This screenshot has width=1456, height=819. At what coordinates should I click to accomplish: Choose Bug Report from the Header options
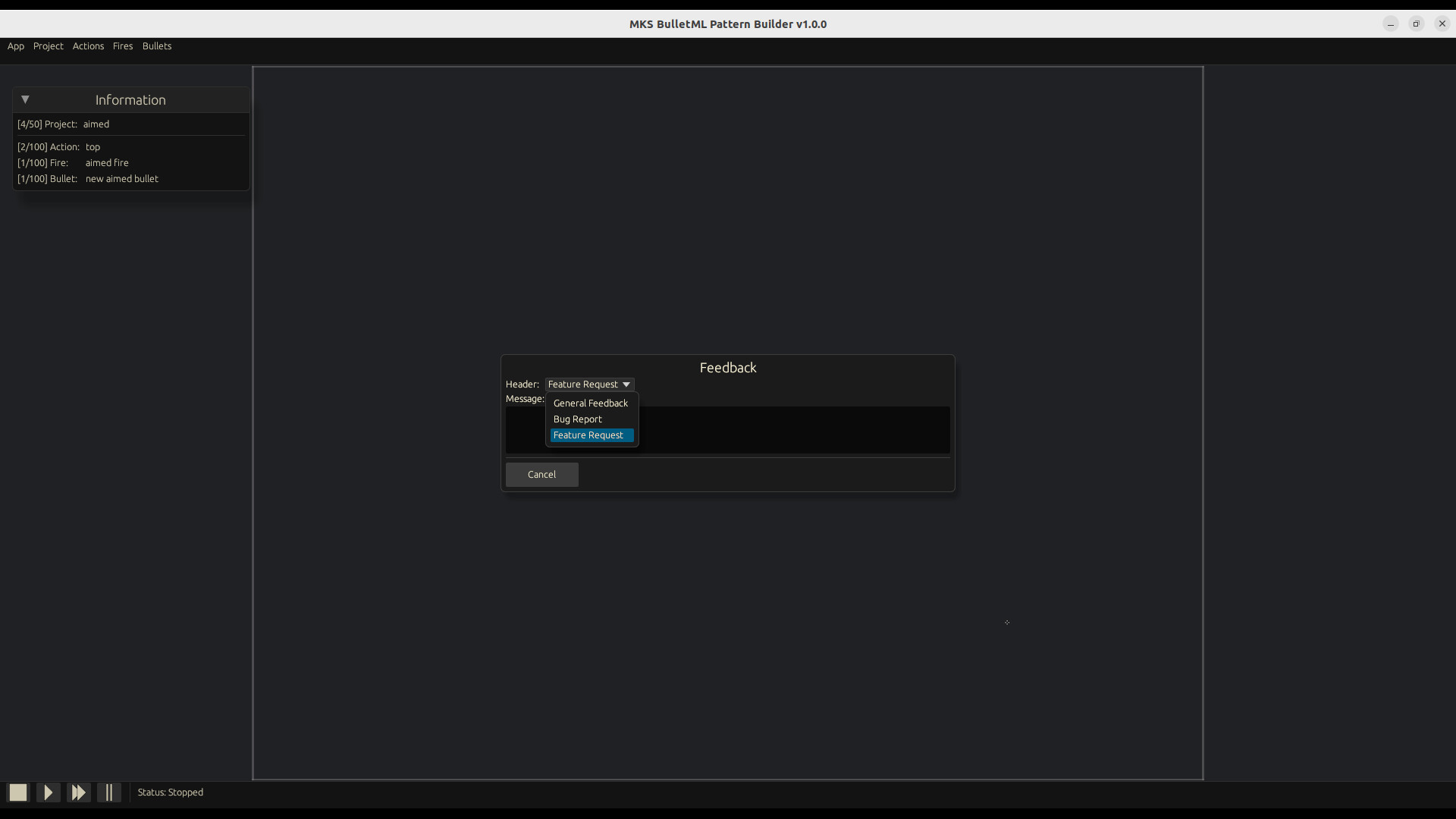pyautogui.click(x=577, y=419)
